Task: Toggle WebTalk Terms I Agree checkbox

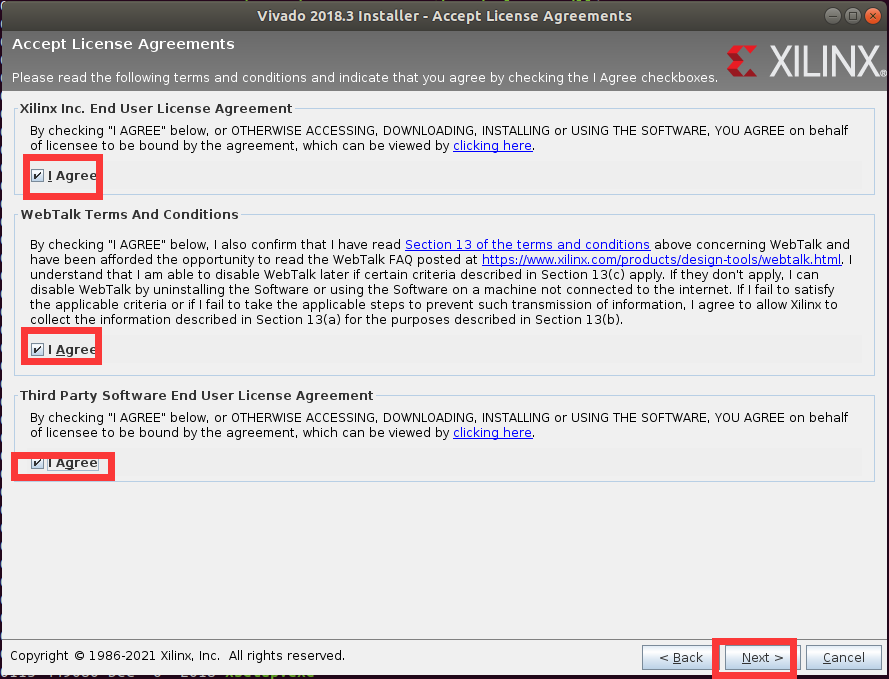Action: click(x=37, y=350)
